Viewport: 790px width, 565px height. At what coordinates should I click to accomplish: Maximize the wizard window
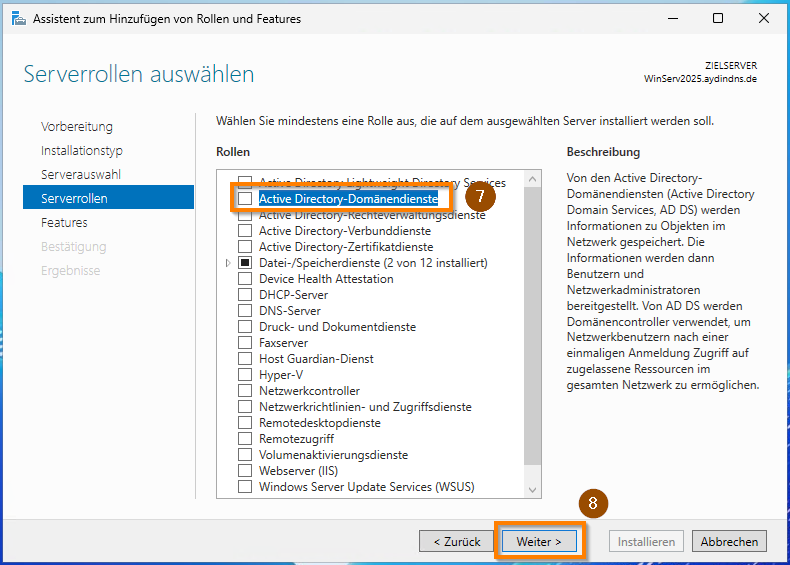[718, 19]
